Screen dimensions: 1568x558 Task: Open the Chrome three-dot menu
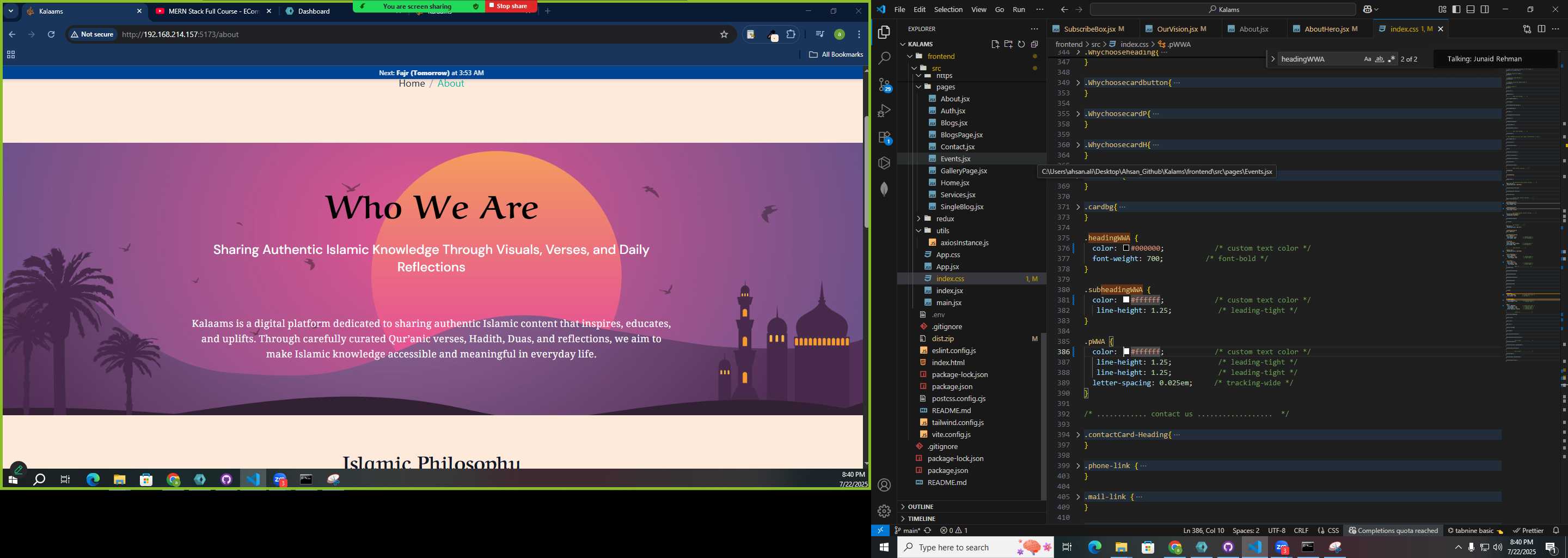click(x=859, y=34)
